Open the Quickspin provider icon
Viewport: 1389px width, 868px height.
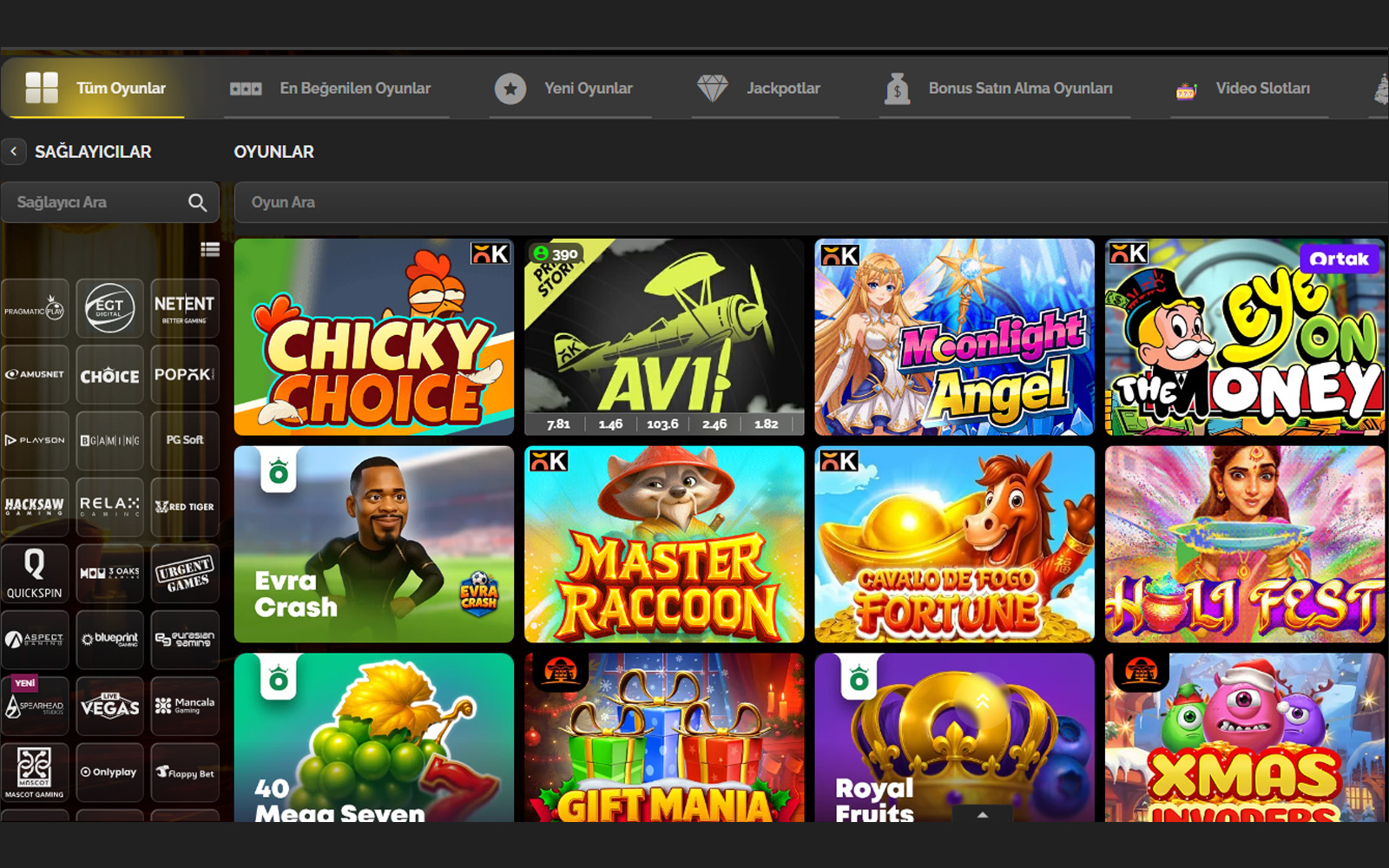point(35,573)
